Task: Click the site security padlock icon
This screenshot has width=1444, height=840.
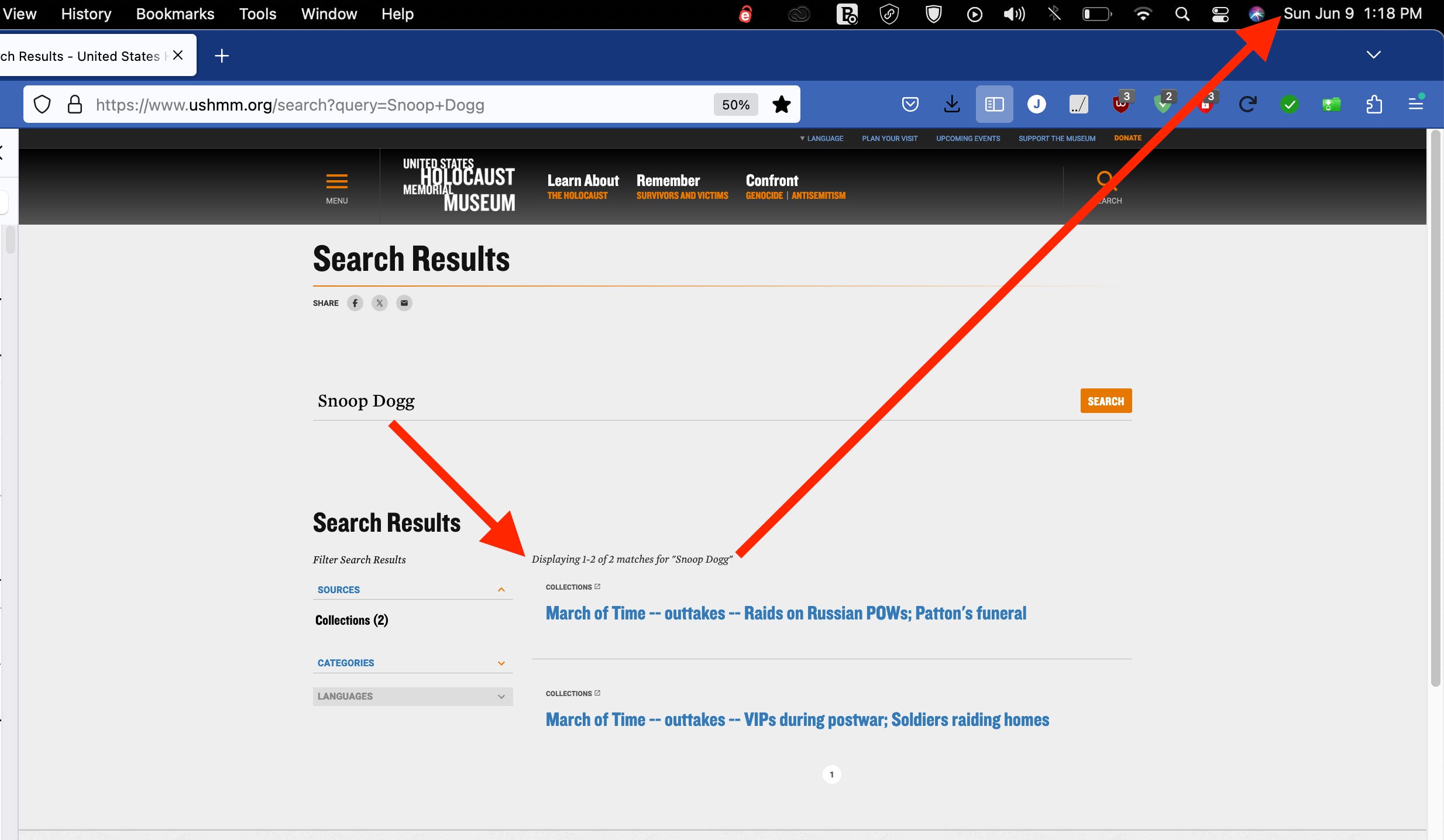Action: coord(75,105)
